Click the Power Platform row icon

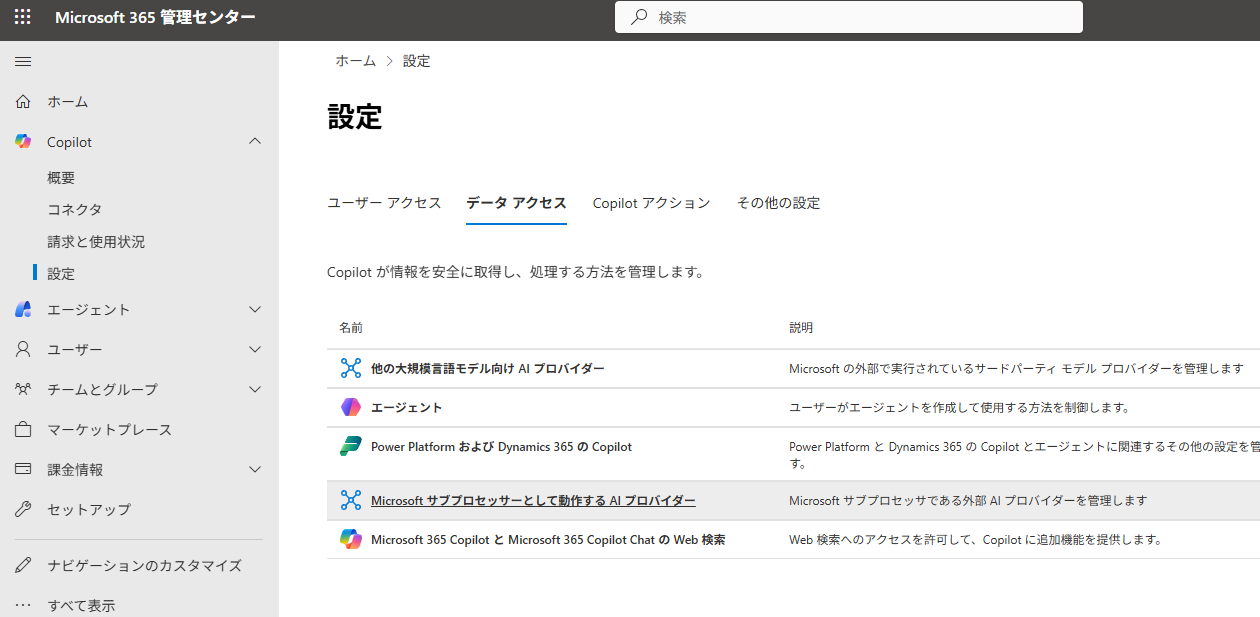click(x=350, y=447)
